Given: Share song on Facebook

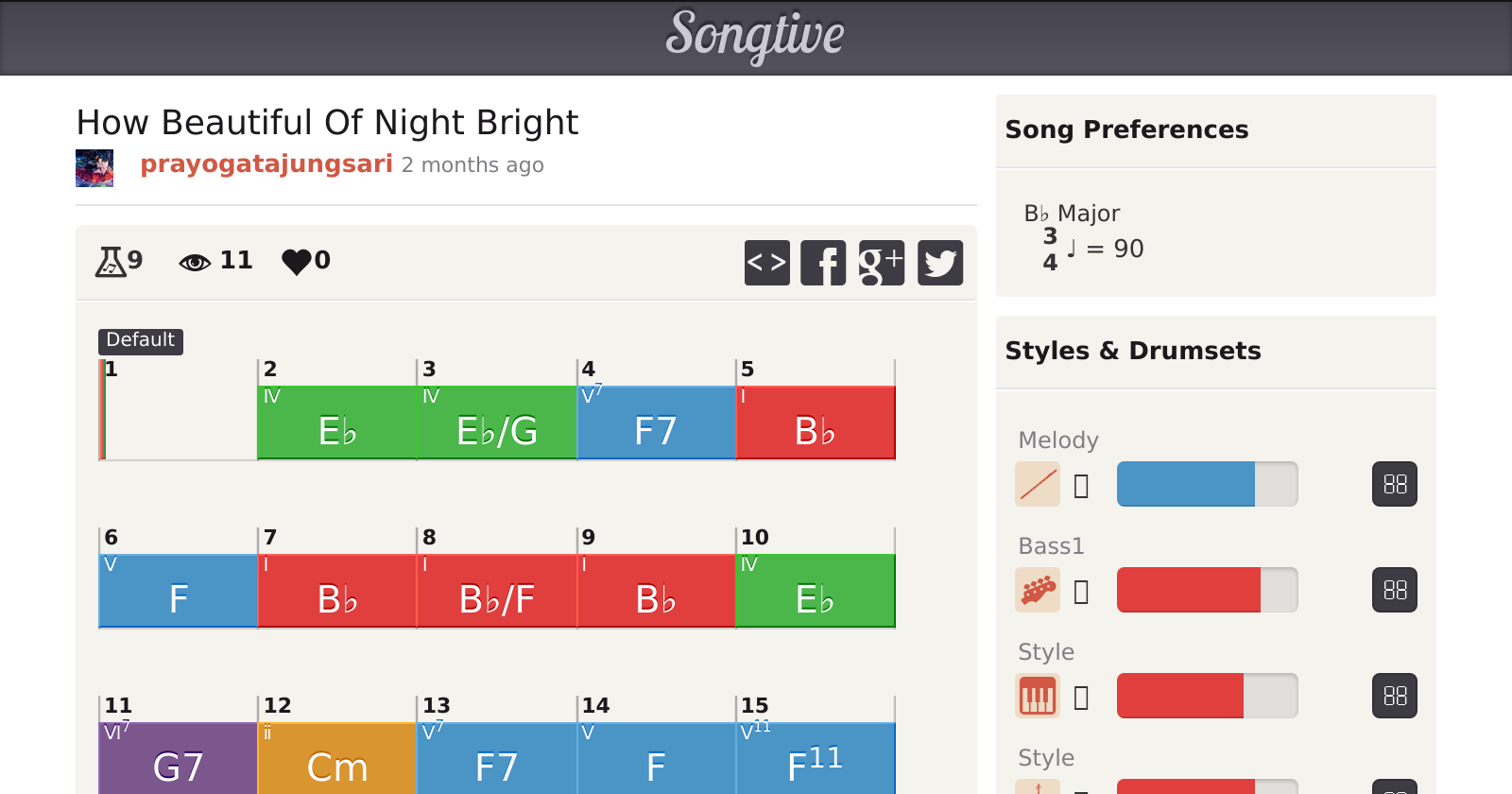Looking at the screenshot, I should (x=823, y=263).
